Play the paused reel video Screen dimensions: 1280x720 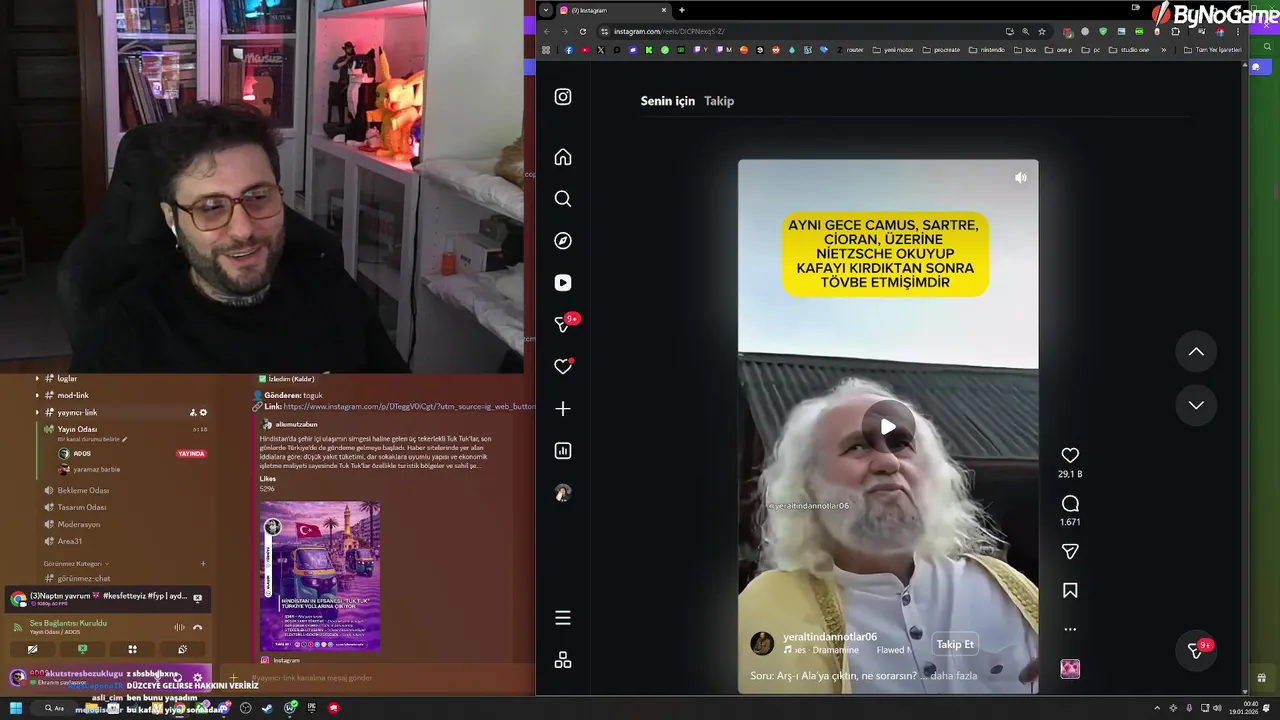(x=888, y=427)
